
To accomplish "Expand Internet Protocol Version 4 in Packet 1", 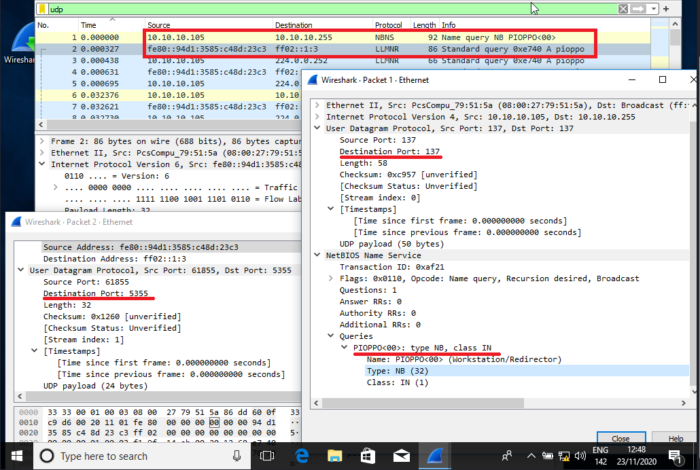I will [317, 116].
